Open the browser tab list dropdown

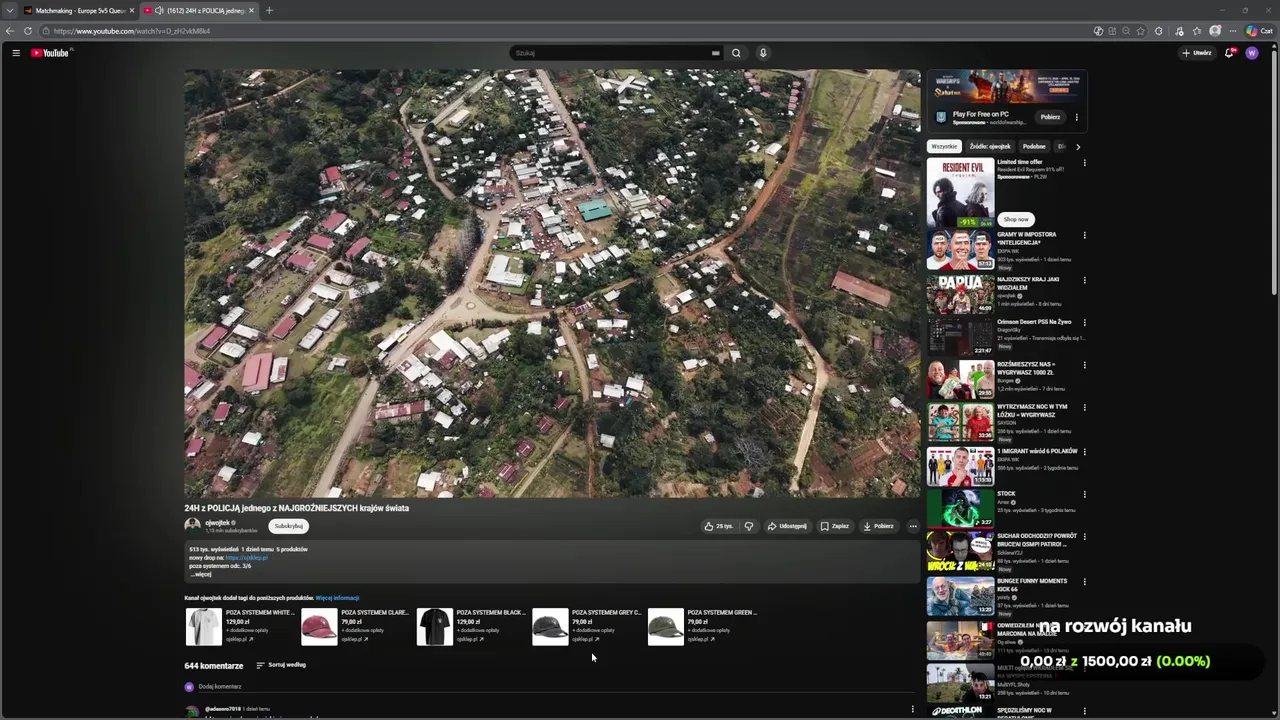[8, 10]
